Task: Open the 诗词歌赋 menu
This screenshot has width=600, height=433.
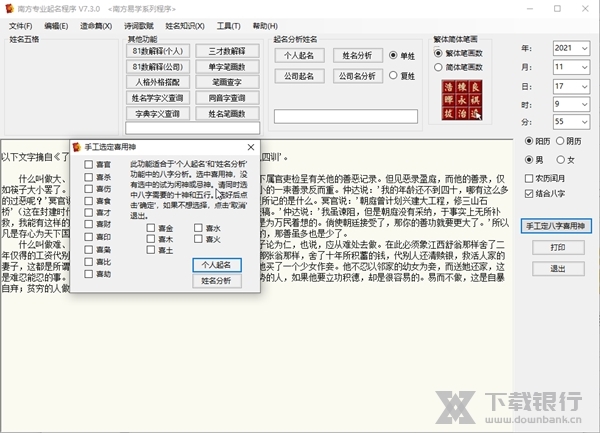Action: (x=139, y=26)
